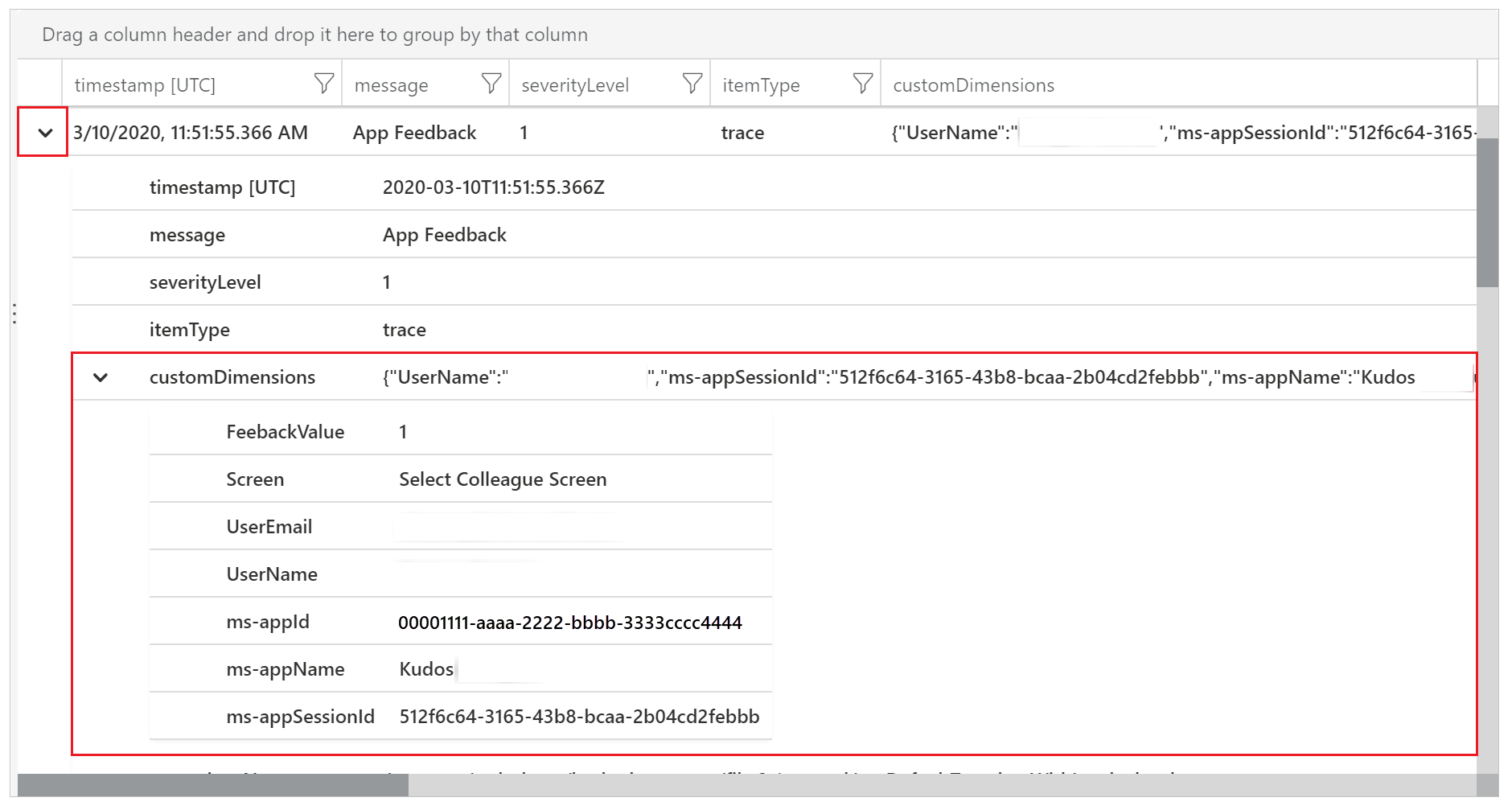Click the severityLevel column header
This screenshot has height=810, width=1512.
pyautogui.click(x=575, y=85)
